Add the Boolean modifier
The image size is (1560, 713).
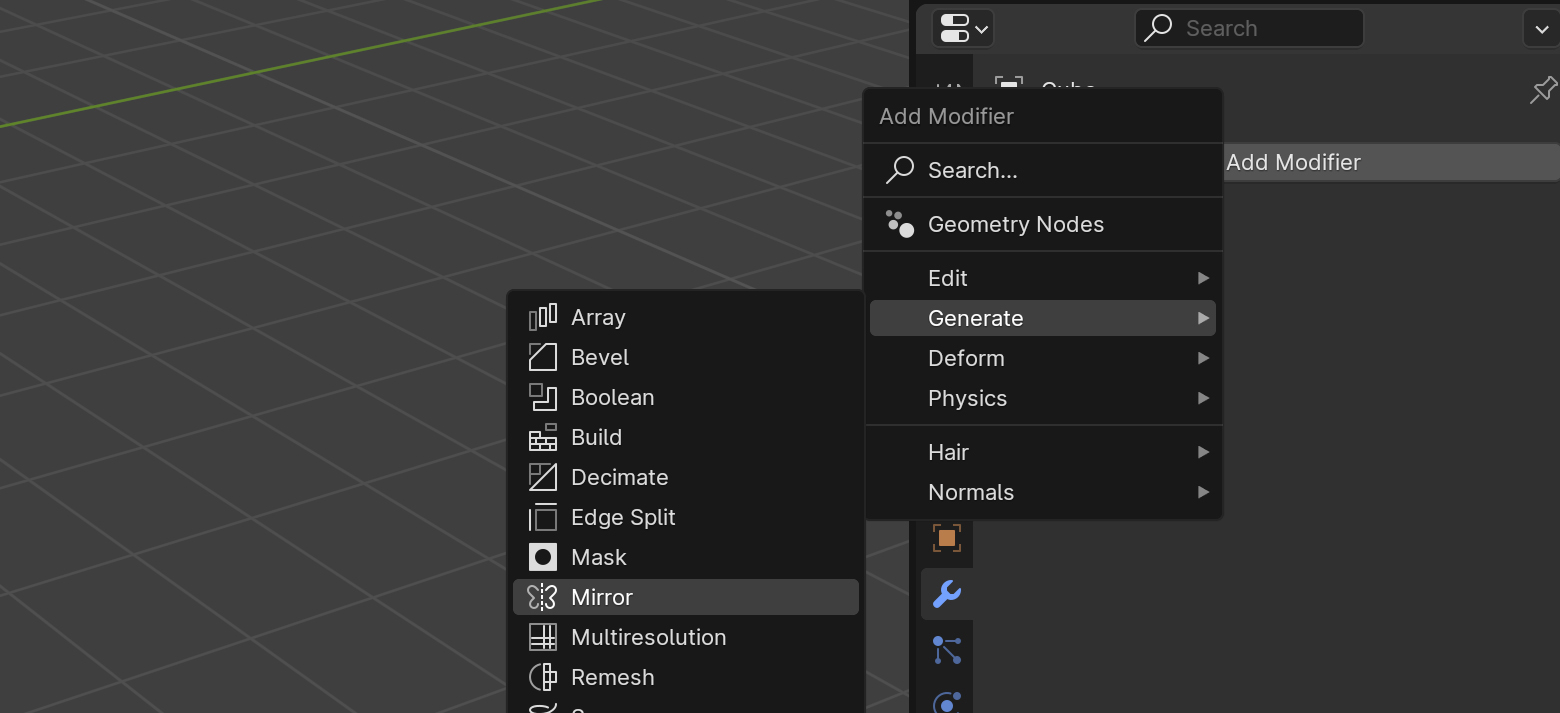coord(686,397)
